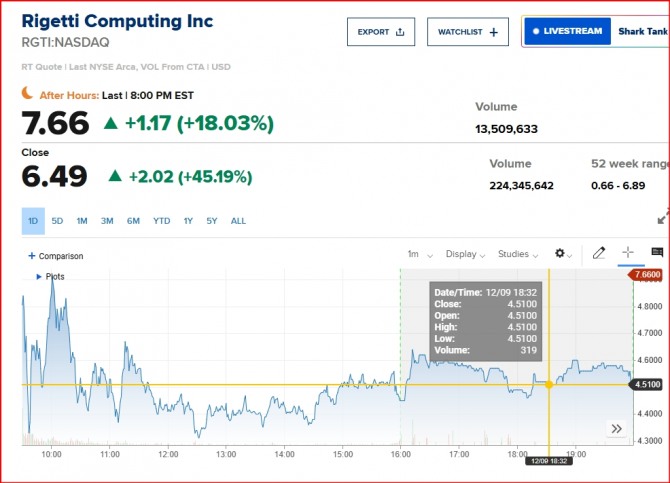
Task: Open the Studies dropdown menu
Action: (518, 254)
